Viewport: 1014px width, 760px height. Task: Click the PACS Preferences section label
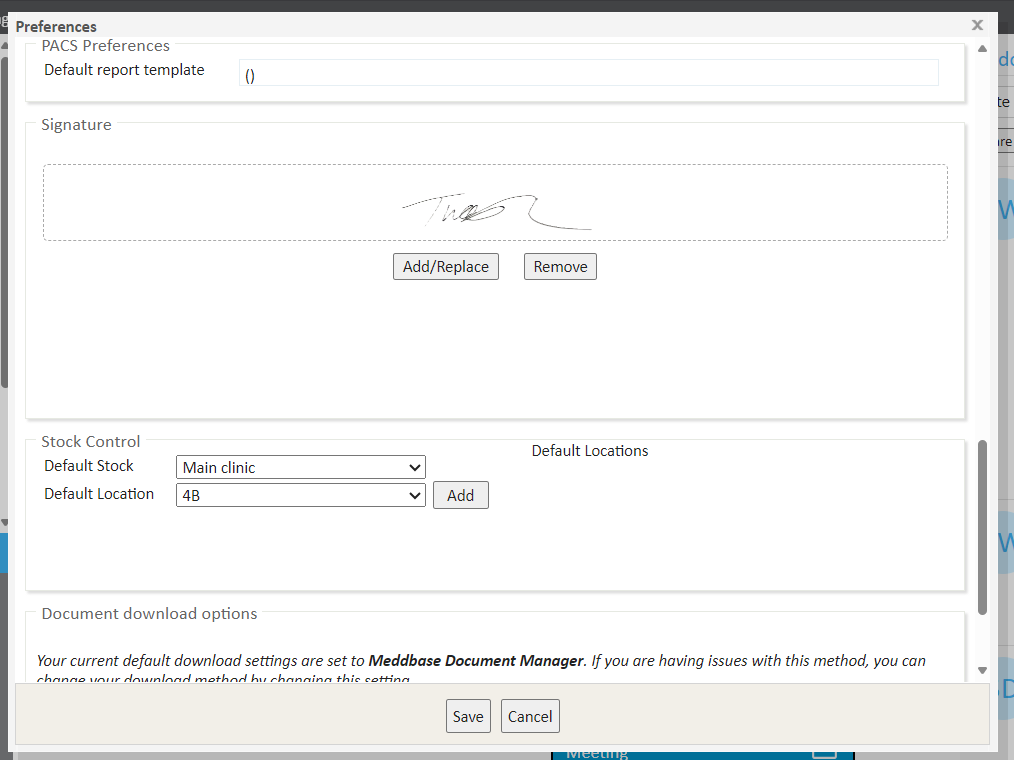click(105, 46)
